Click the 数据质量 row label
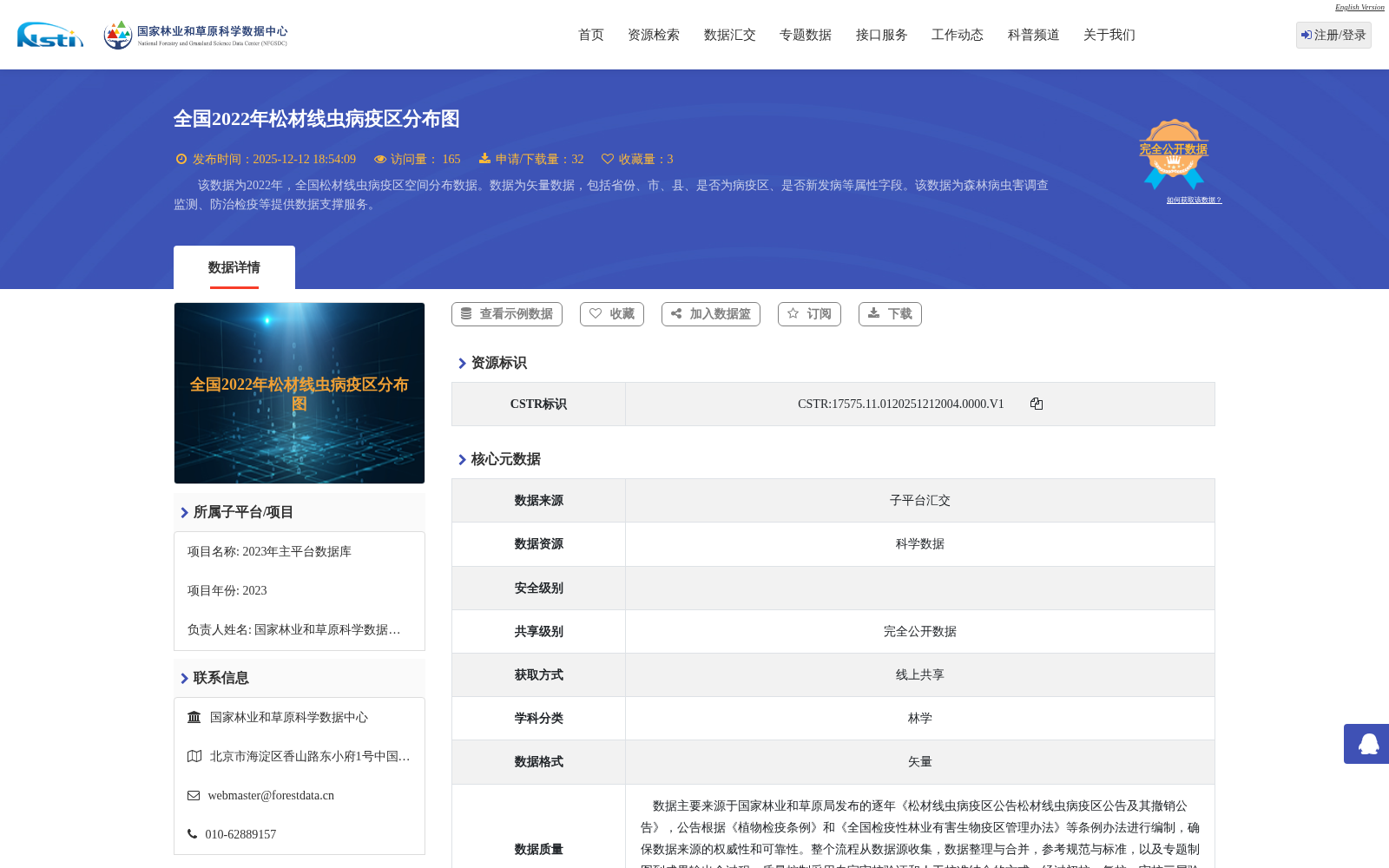This screenshot has height=868, width=1389. point(538,849)
